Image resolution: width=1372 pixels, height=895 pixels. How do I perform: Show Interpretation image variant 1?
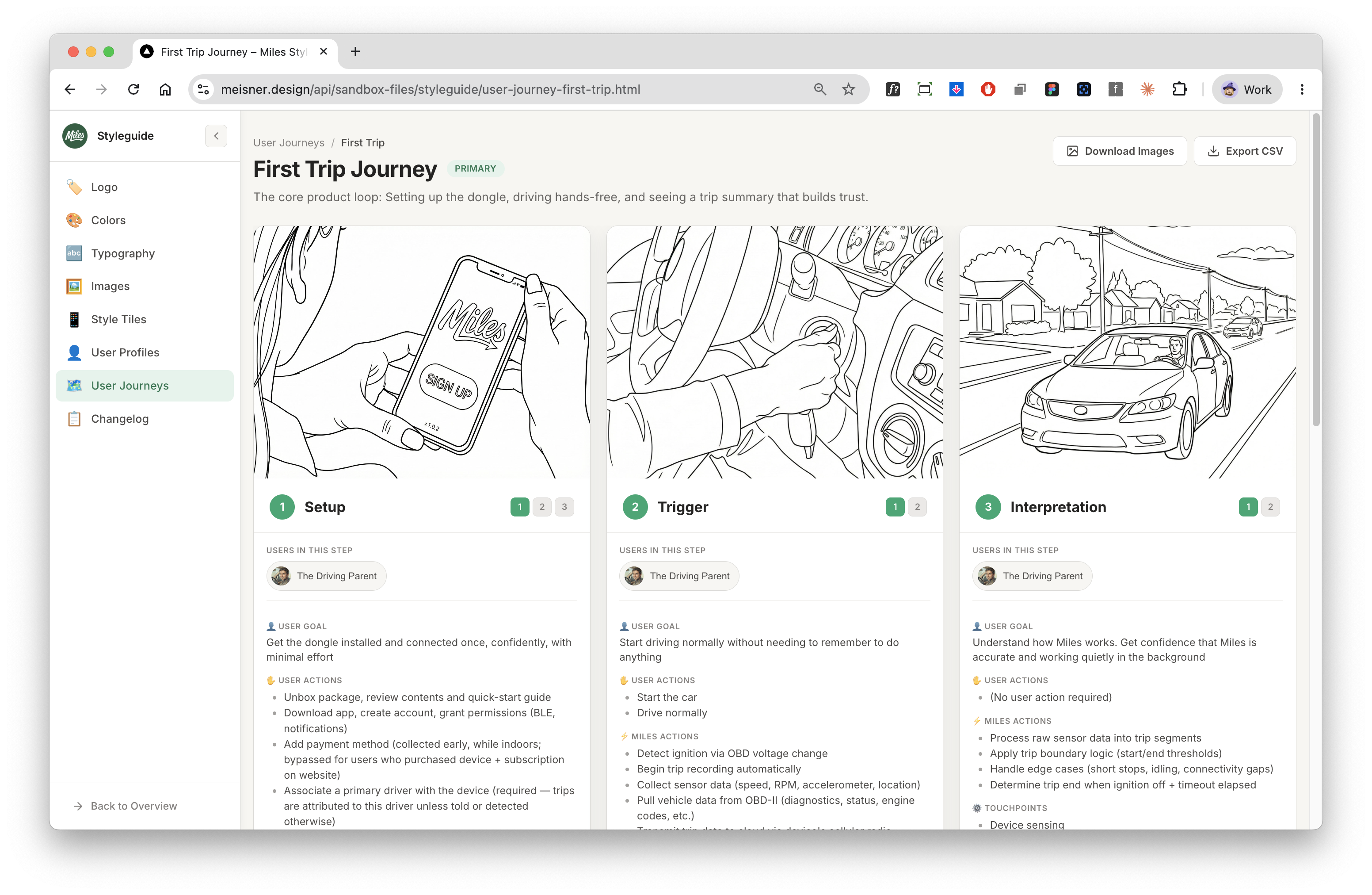coord(1248,507)
